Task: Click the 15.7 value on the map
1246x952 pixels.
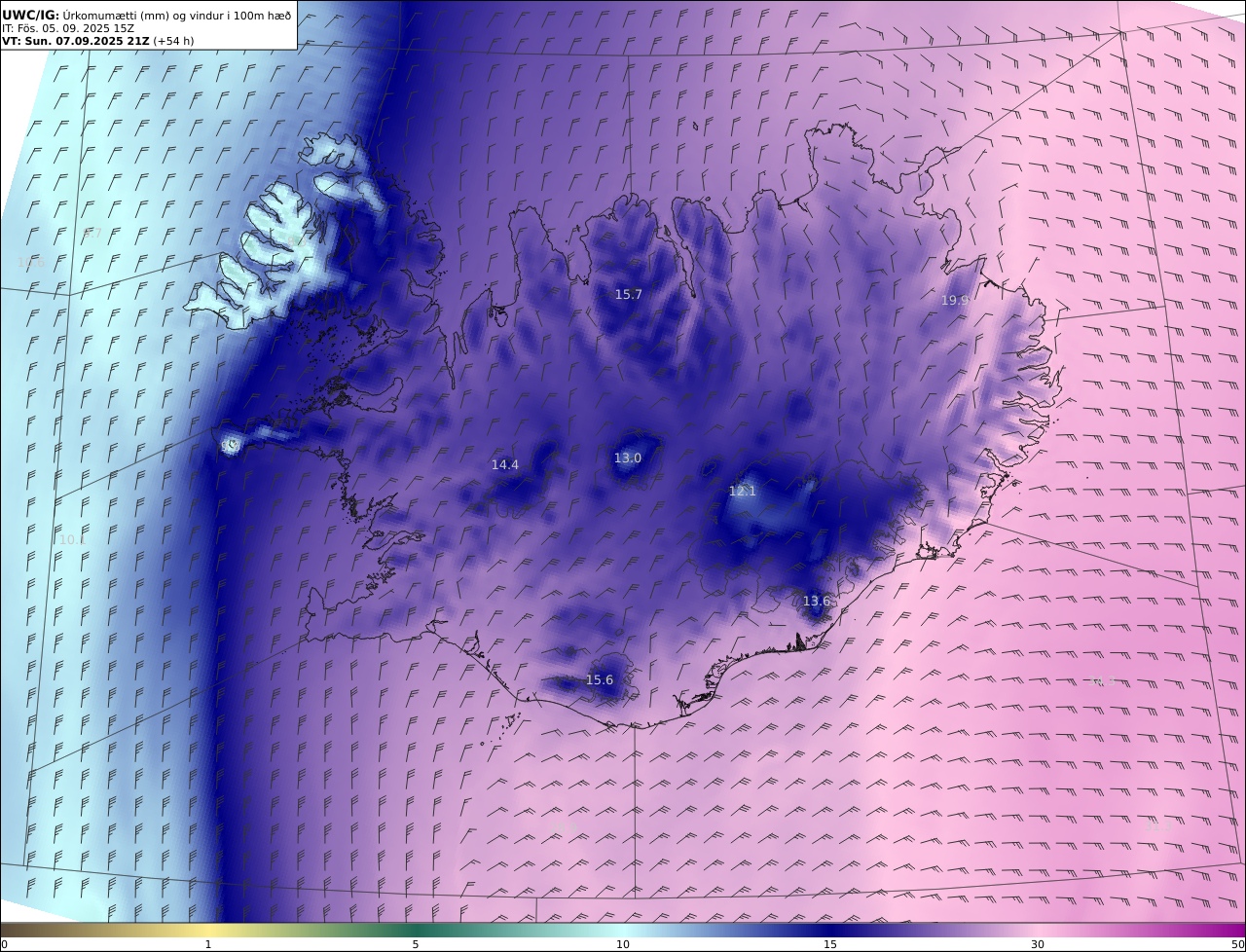Action: point(628,294)
